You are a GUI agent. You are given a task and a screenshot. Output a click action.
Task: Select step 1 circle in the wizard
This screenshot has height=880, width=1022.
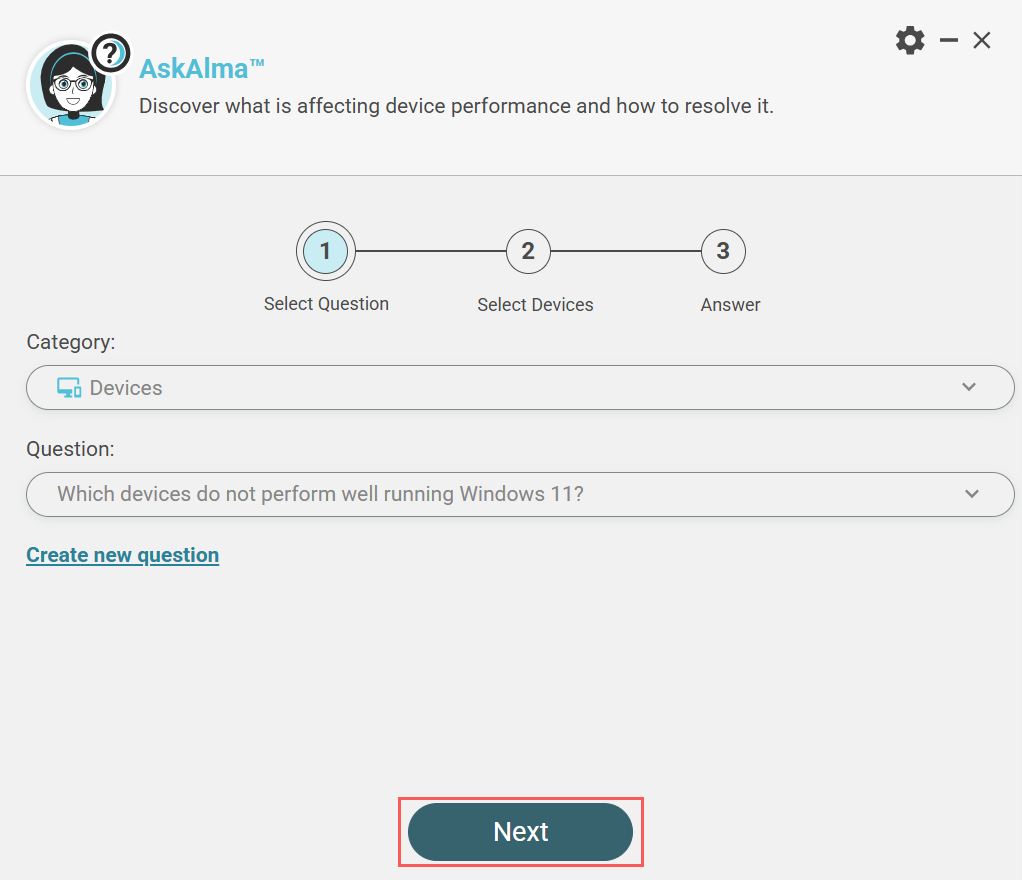click(x=326, y=251)
